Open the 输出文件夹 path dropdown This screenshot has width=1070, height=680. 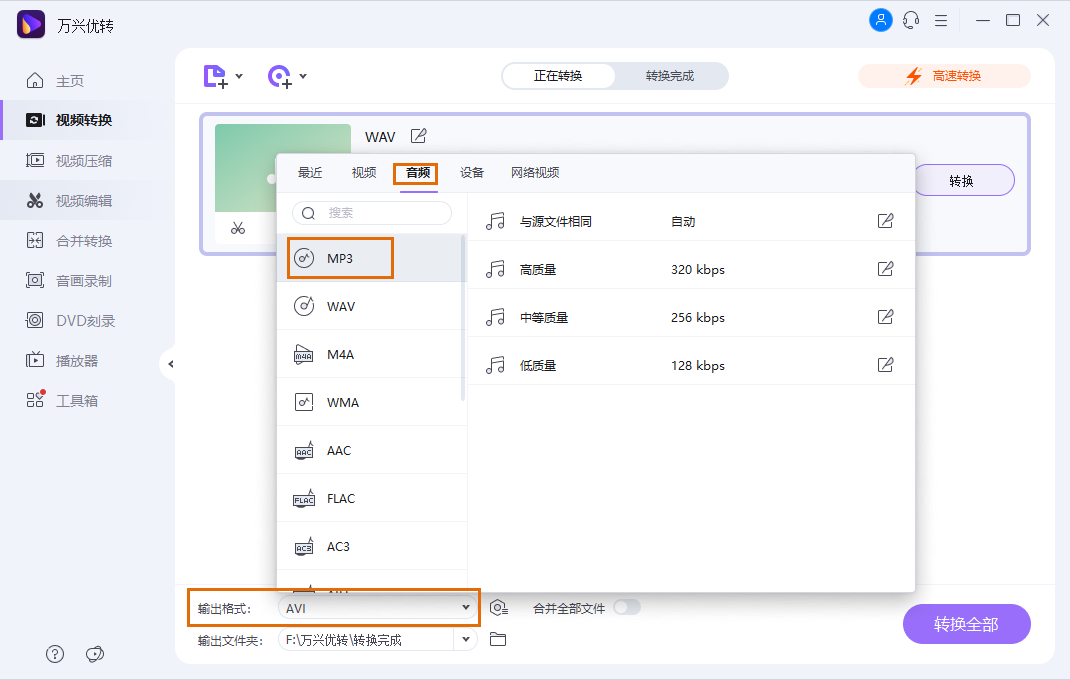[x=465, y=640]
